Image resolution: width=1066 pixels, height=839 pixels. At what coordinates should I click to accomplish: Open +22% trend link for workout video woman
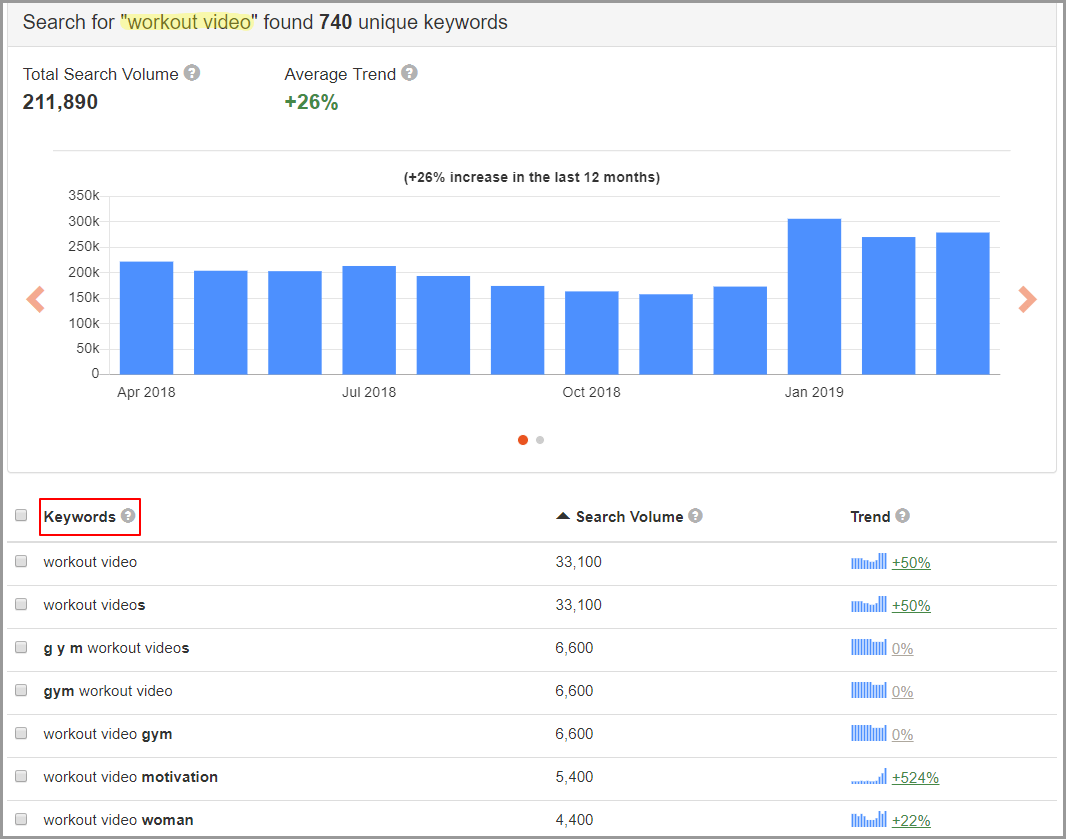click(x=911, y=821)
